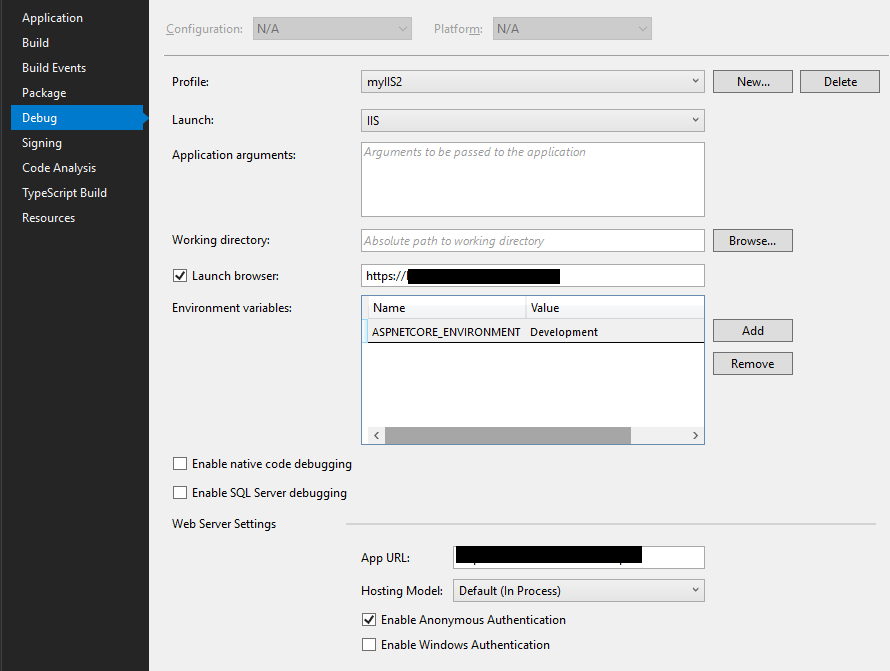
Task: Open the Application settings tab
Action: pos(52,18)
